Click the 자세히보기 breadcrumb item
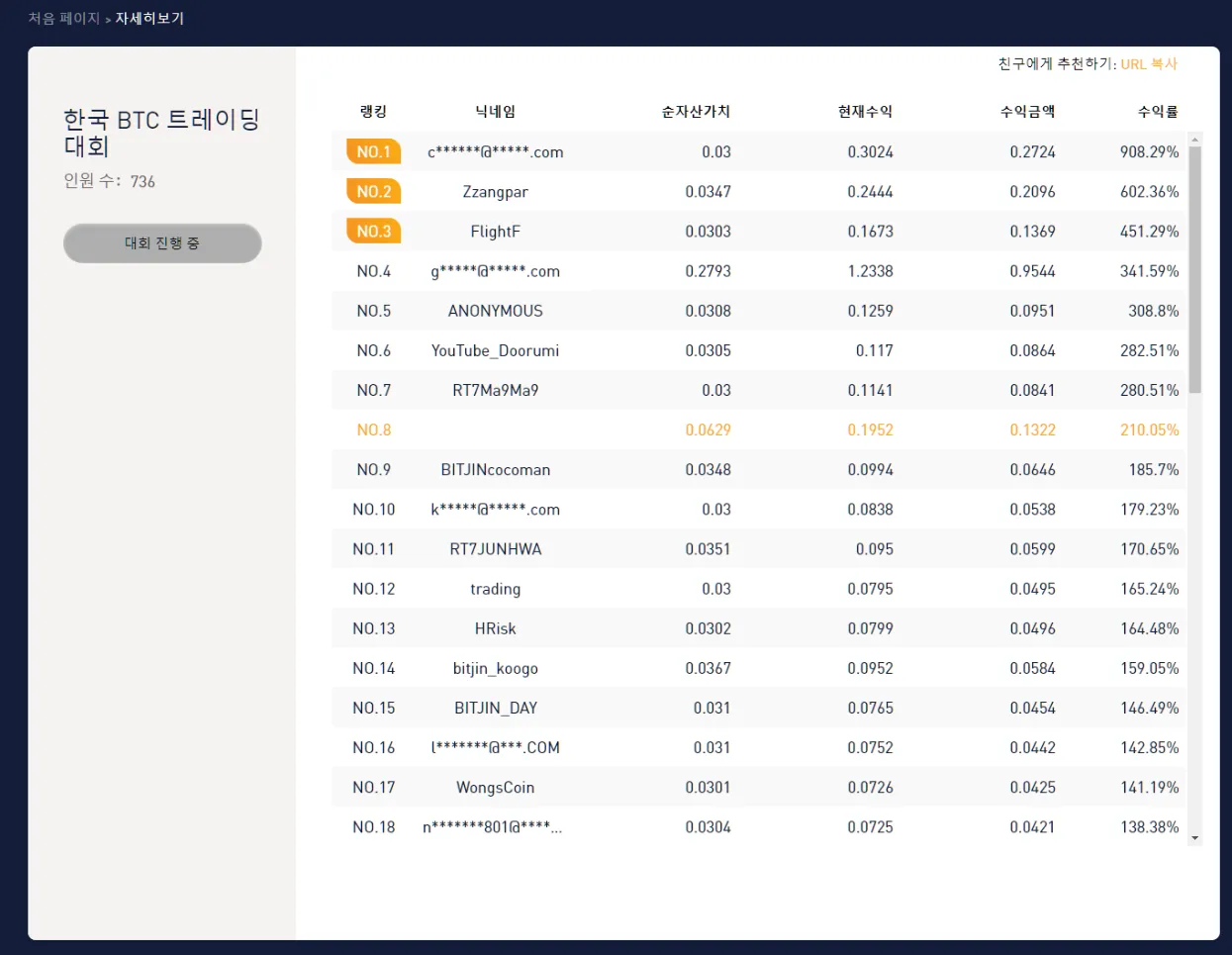The width and height of the screenshot is (1232, 955). click(150, 19)
